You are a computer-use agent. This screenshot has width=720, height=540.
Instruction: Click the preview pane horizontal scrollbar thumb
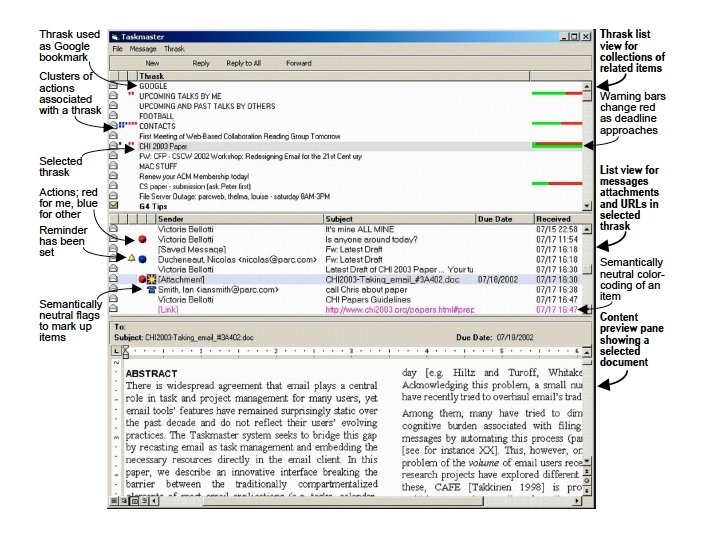pos(344,501)
